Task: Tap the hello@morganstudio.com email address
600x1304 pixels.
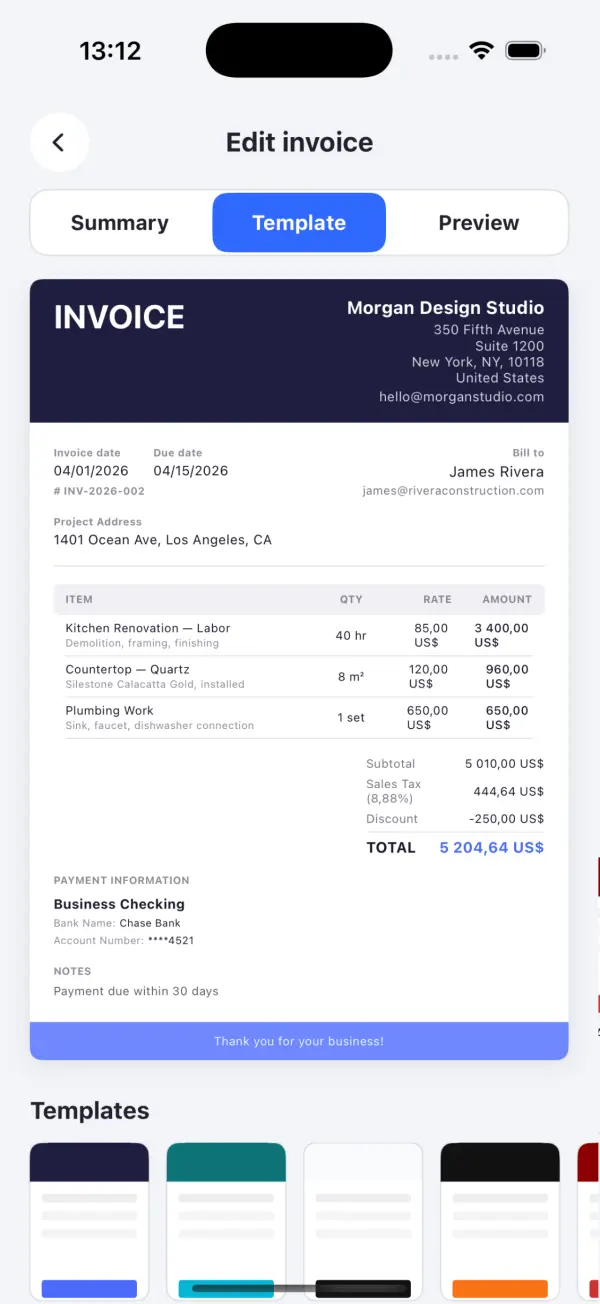Action: click(461, 397)
